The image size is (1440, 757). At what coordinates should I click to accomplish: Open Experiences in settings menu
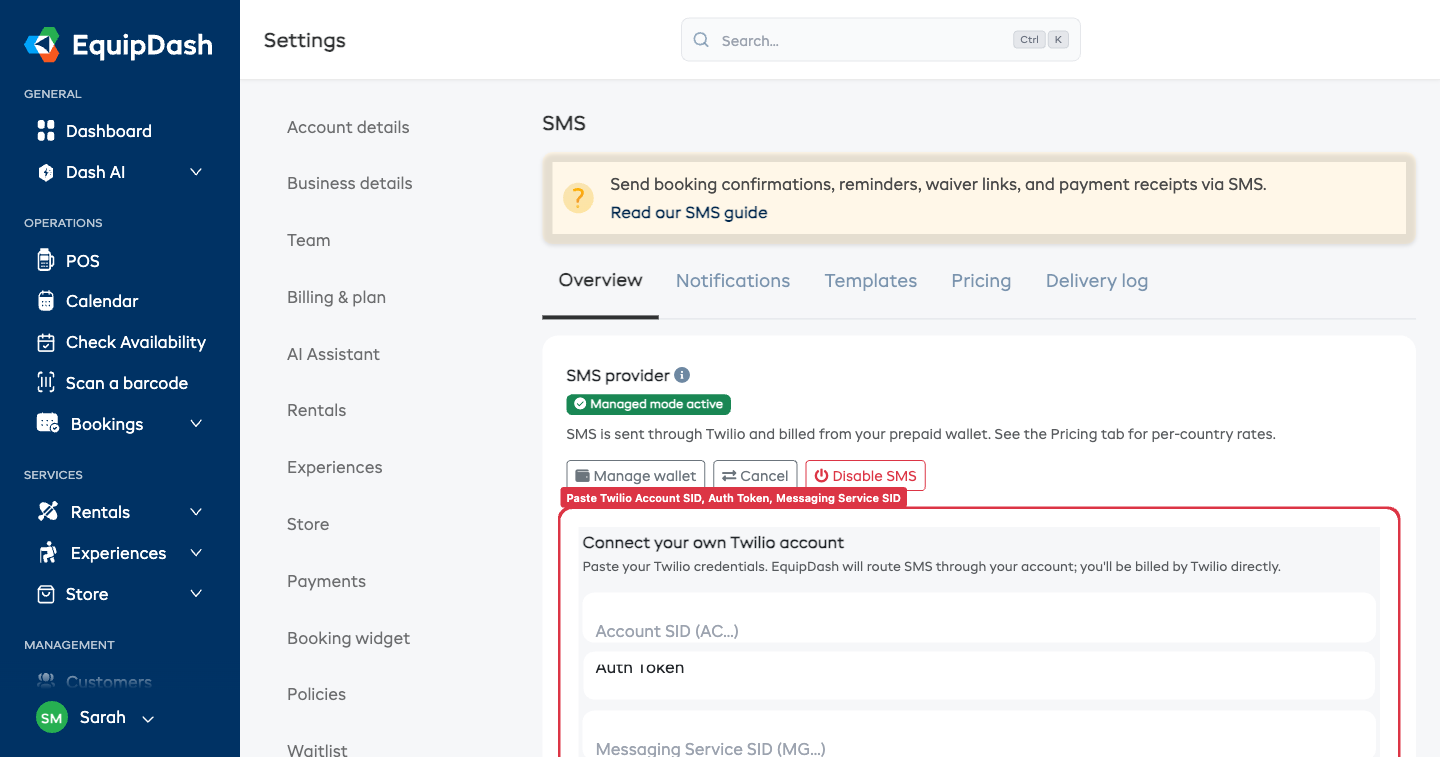tap(335, 467)
